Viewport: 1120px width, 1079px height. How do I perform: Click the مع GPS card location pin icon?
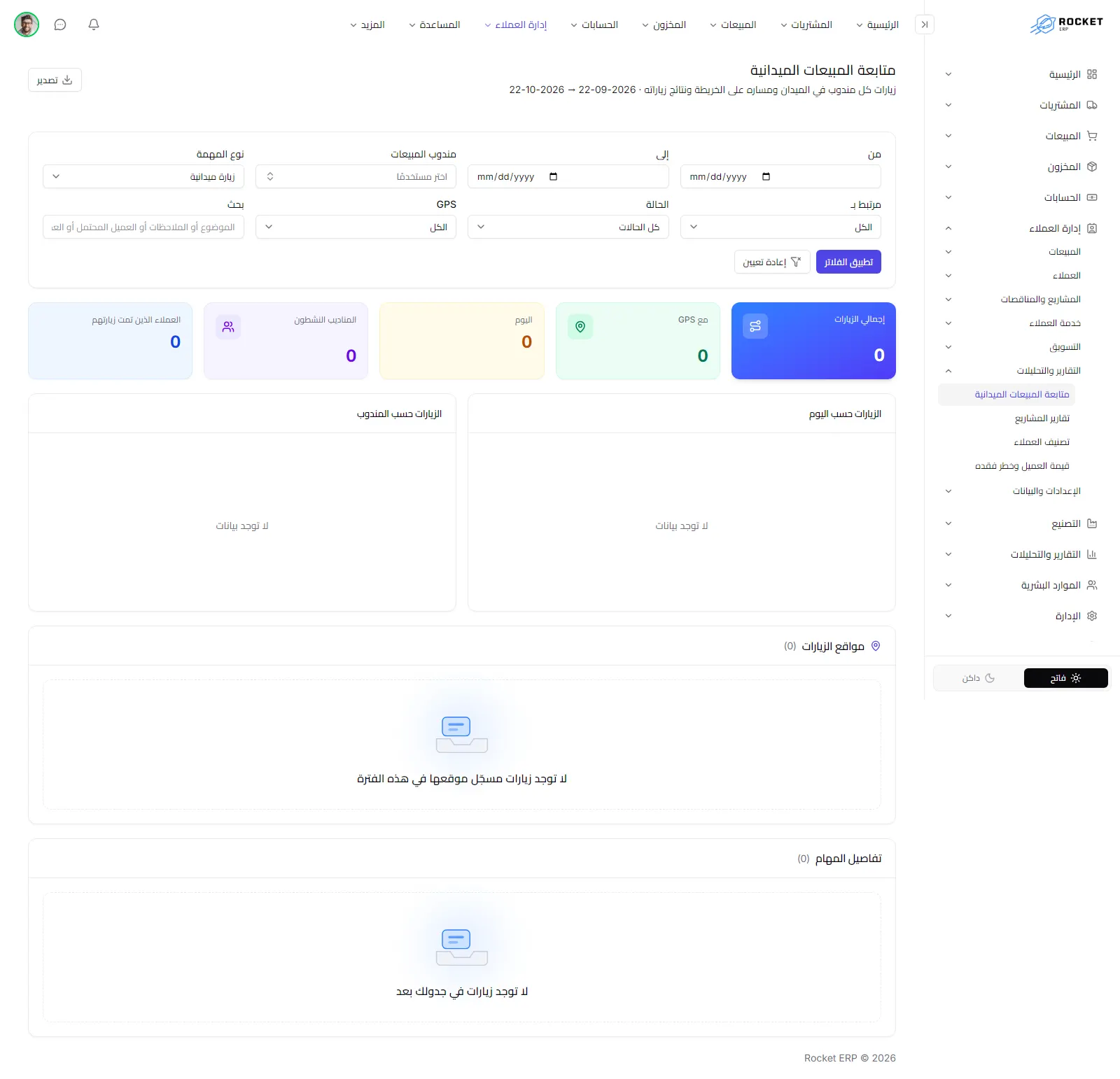(x=580, y=327)
